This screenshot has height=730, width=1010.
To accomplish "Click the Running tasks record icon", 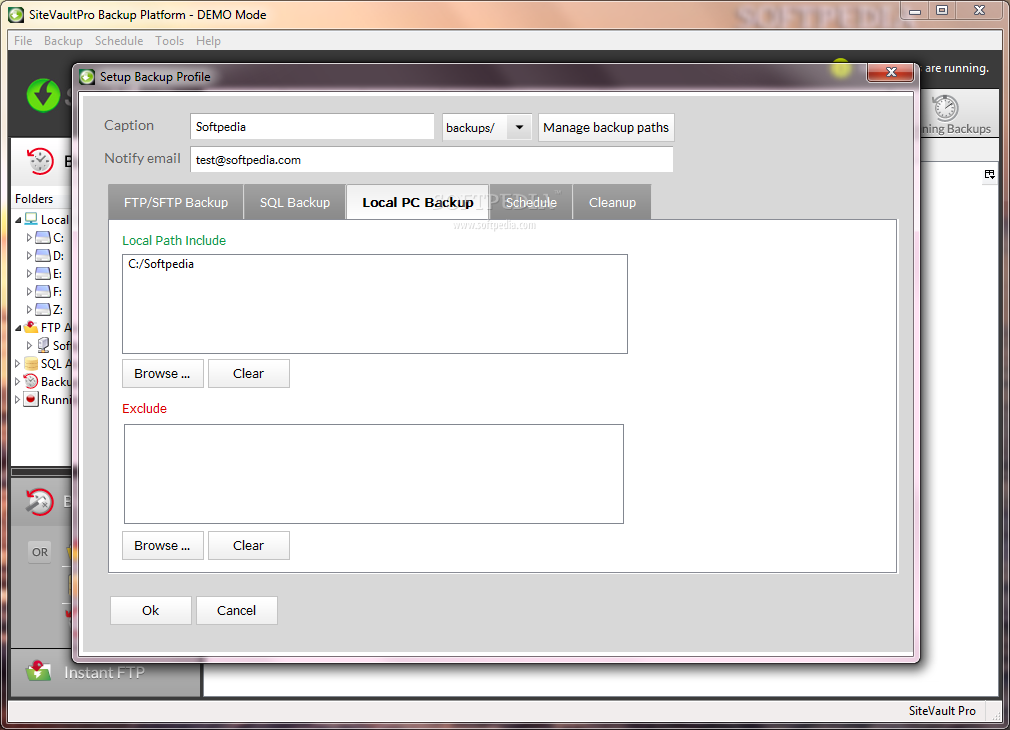I will [31, 399].
